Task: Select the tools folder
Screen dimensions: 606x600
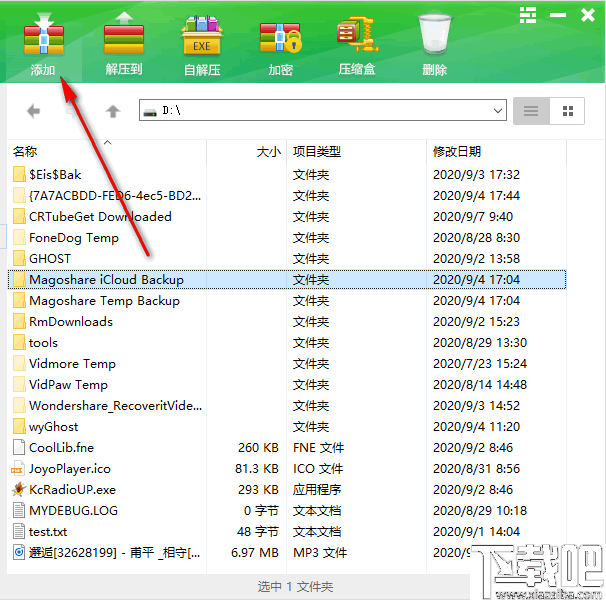Action: pos(43,343)
